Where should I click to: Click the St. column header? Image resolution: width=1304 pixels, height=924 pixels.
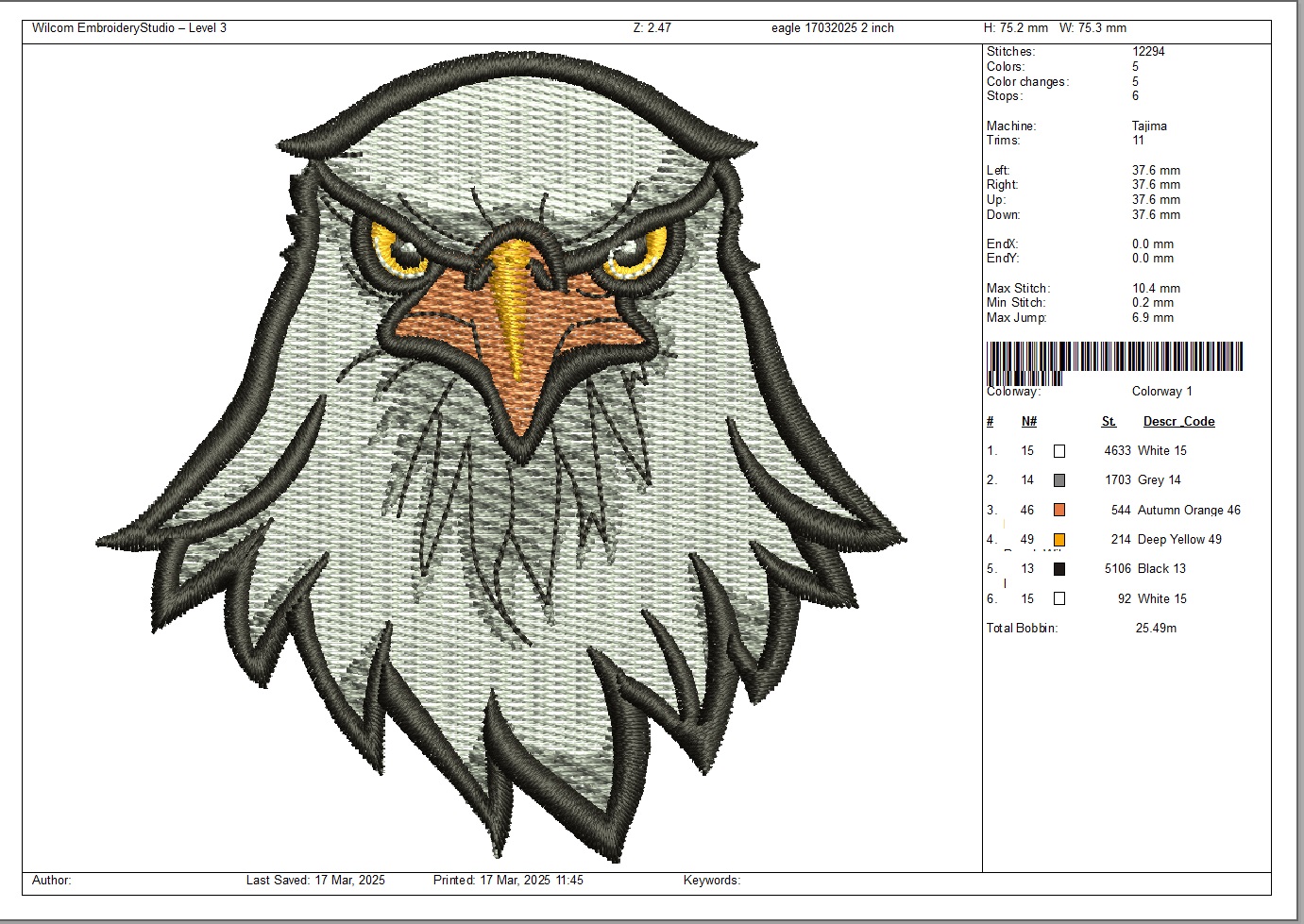click(1109, 422)
